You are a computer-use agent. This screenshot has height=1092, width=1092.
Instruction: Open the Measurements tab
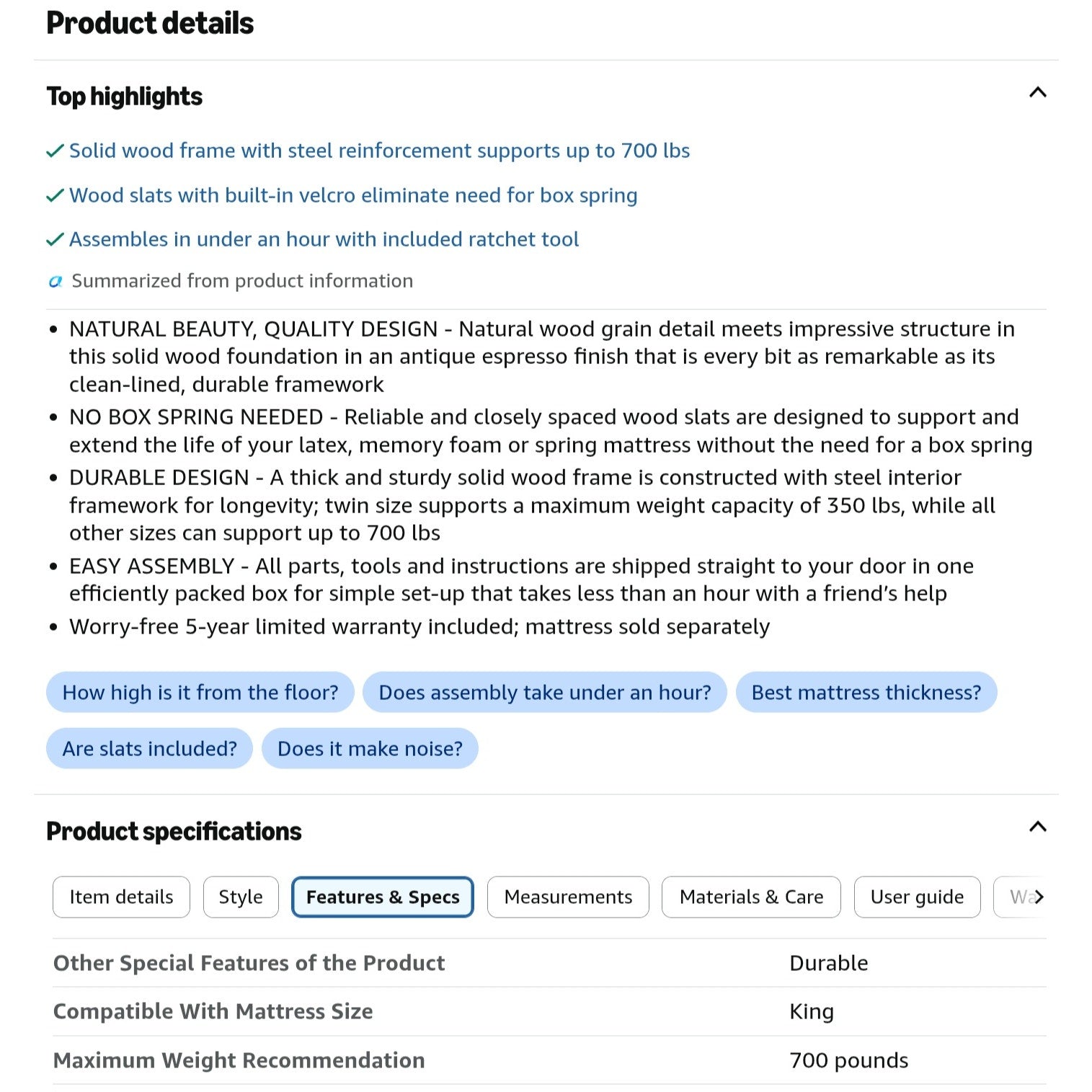[x=568, y=897]
